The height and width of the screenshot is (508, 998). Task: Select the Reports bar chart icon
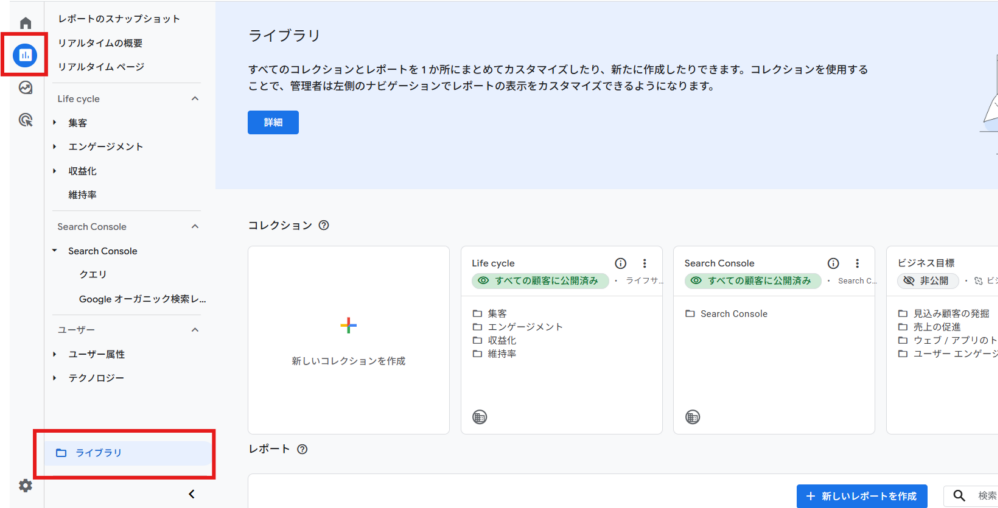(x=25, y=55)
